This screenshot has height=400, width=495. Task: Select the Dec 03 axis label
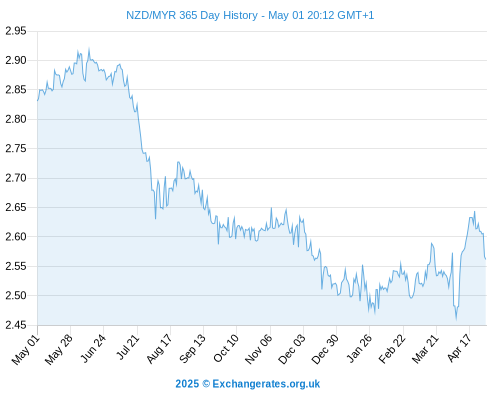coord(292,349)
